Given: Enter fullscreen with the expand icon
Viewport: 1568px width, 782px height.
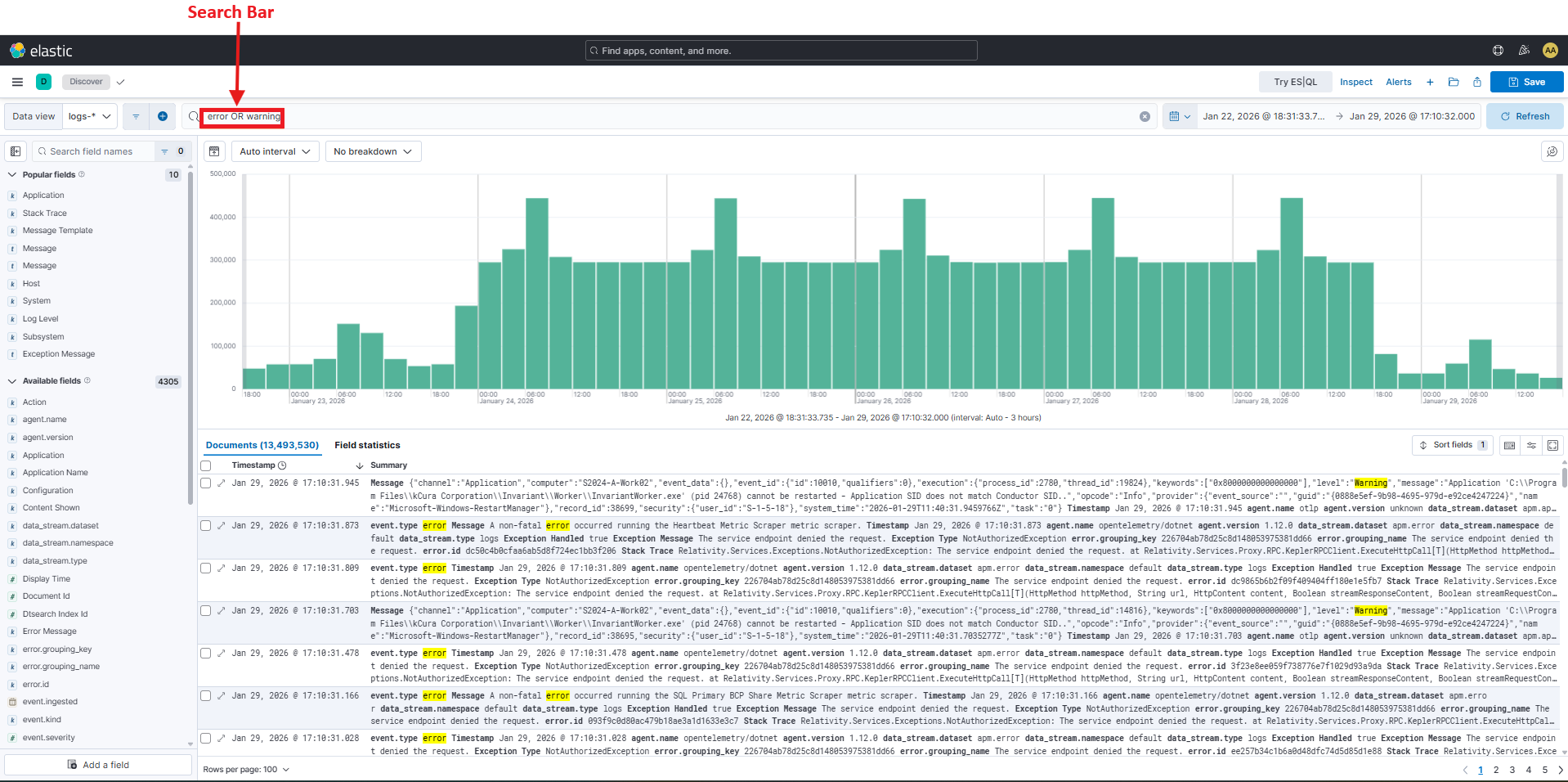Looking at the screenshot, I should (x=1552, y=445).
